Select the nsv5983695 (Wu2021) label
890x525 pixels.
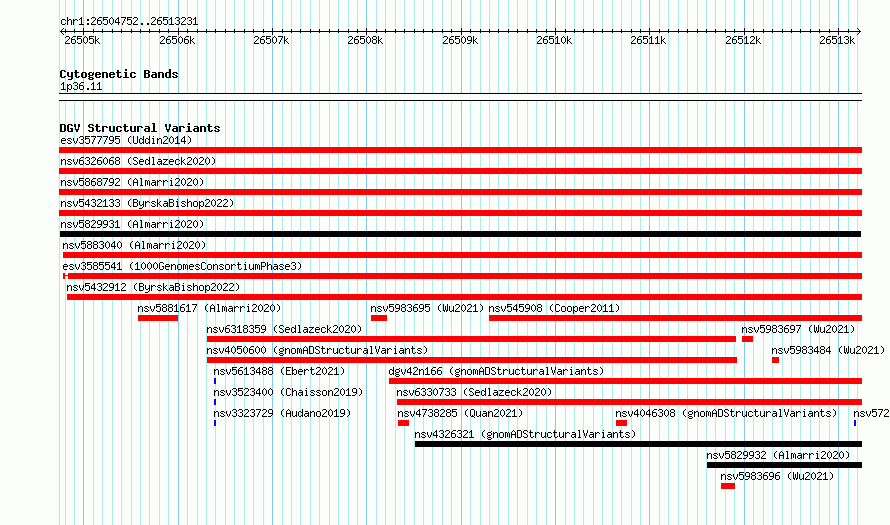pos(427,308)
